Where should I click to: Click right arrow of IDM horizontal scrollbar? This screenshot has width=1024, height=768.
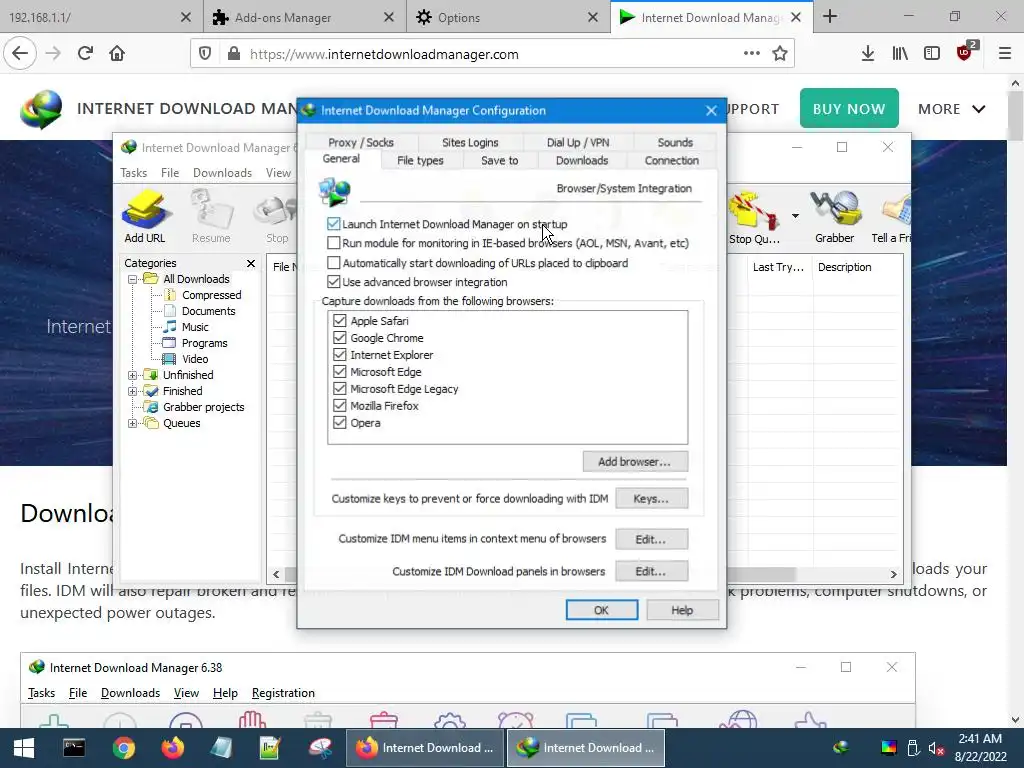(893, 574)
